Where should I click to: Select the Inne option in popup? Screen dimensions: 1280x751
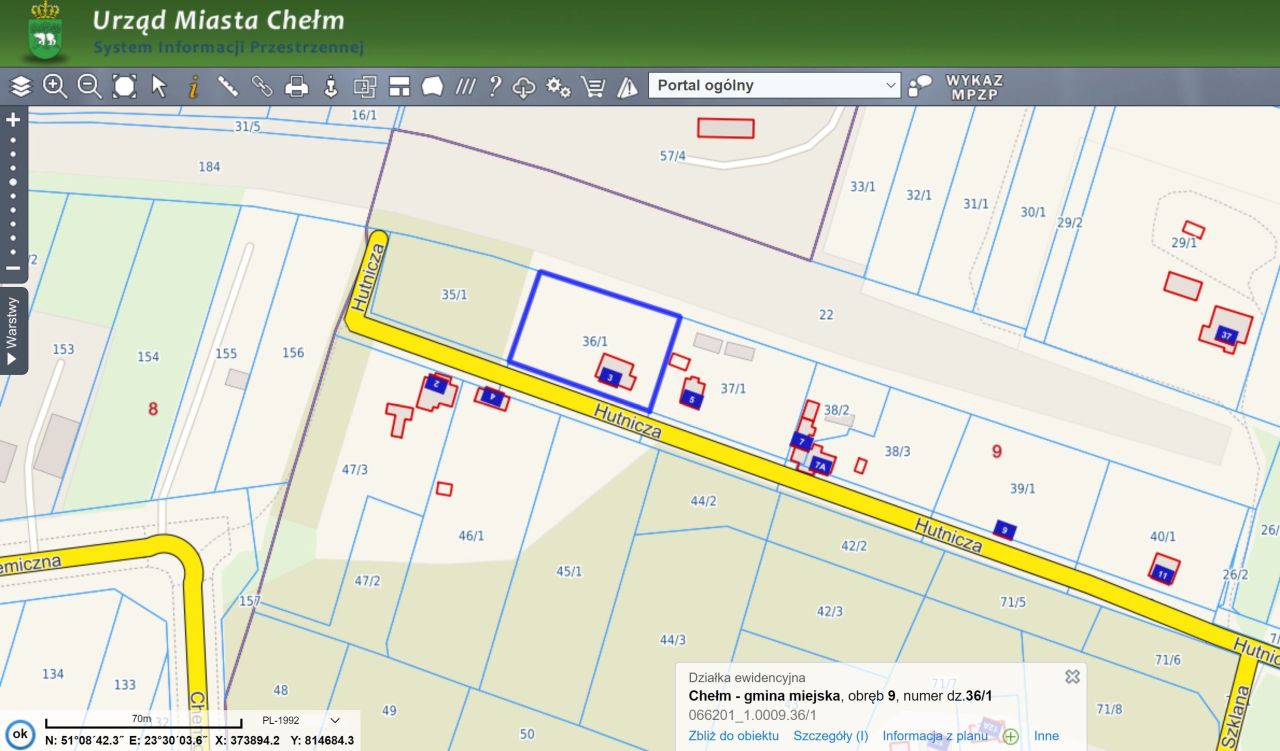(x=1046, y=736)
